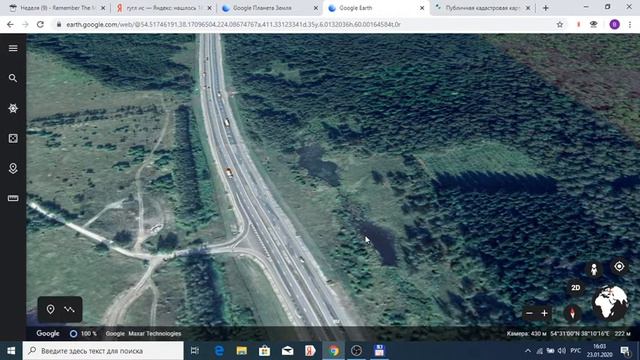Click the I'm Feeling Lucky dice icon
640x360 pixels.
point(13,138)
